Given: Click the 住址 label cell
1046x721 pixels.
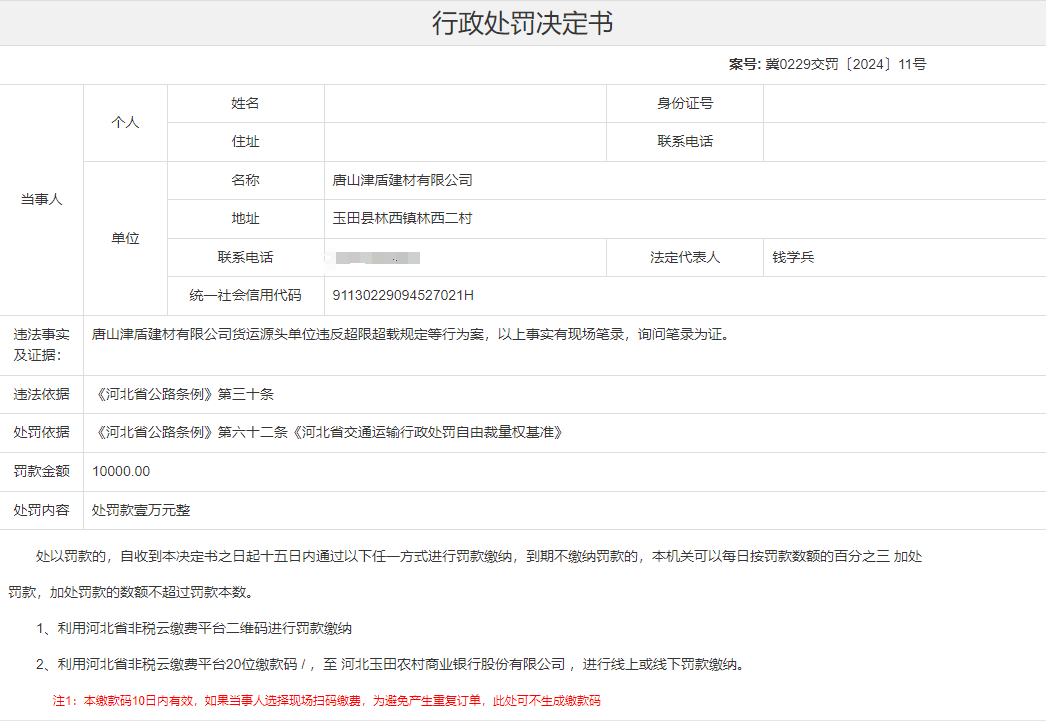Looking at the screenshot, I should click(x=245, y=141).
